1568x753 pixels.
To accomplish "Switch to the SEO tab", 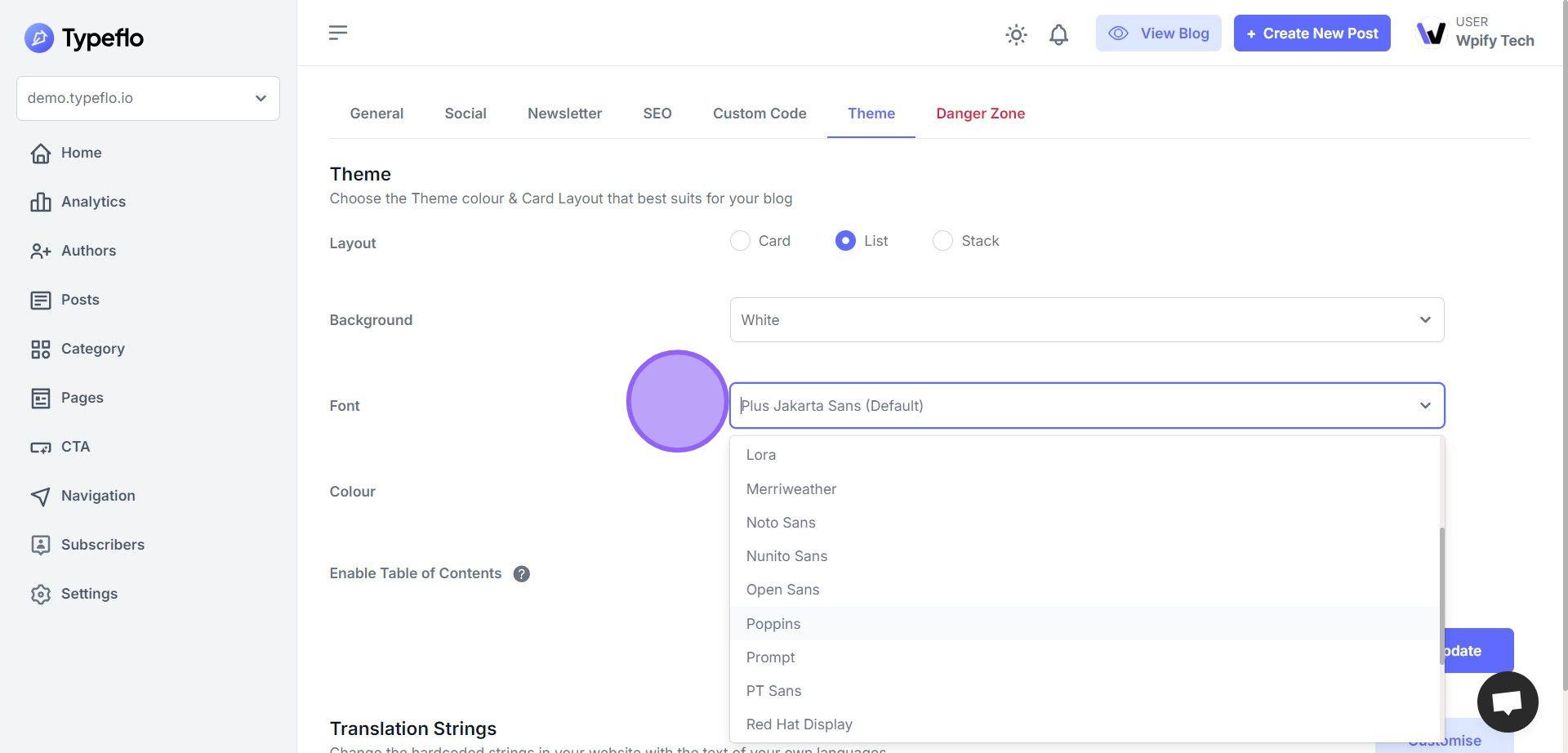I will [657, 114].
